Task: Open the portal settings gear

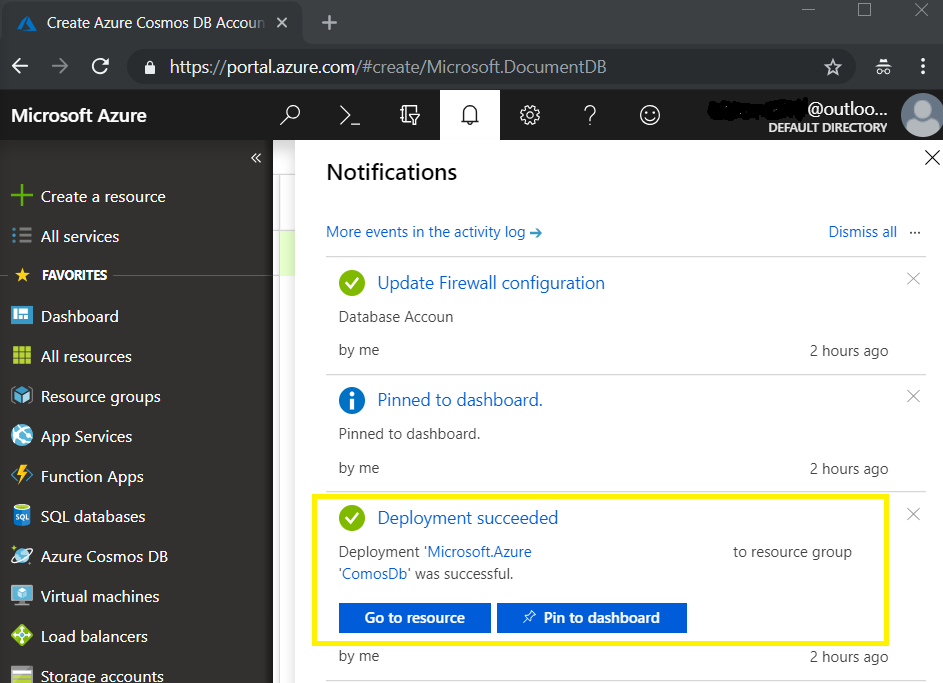Action: coord(529,115)
